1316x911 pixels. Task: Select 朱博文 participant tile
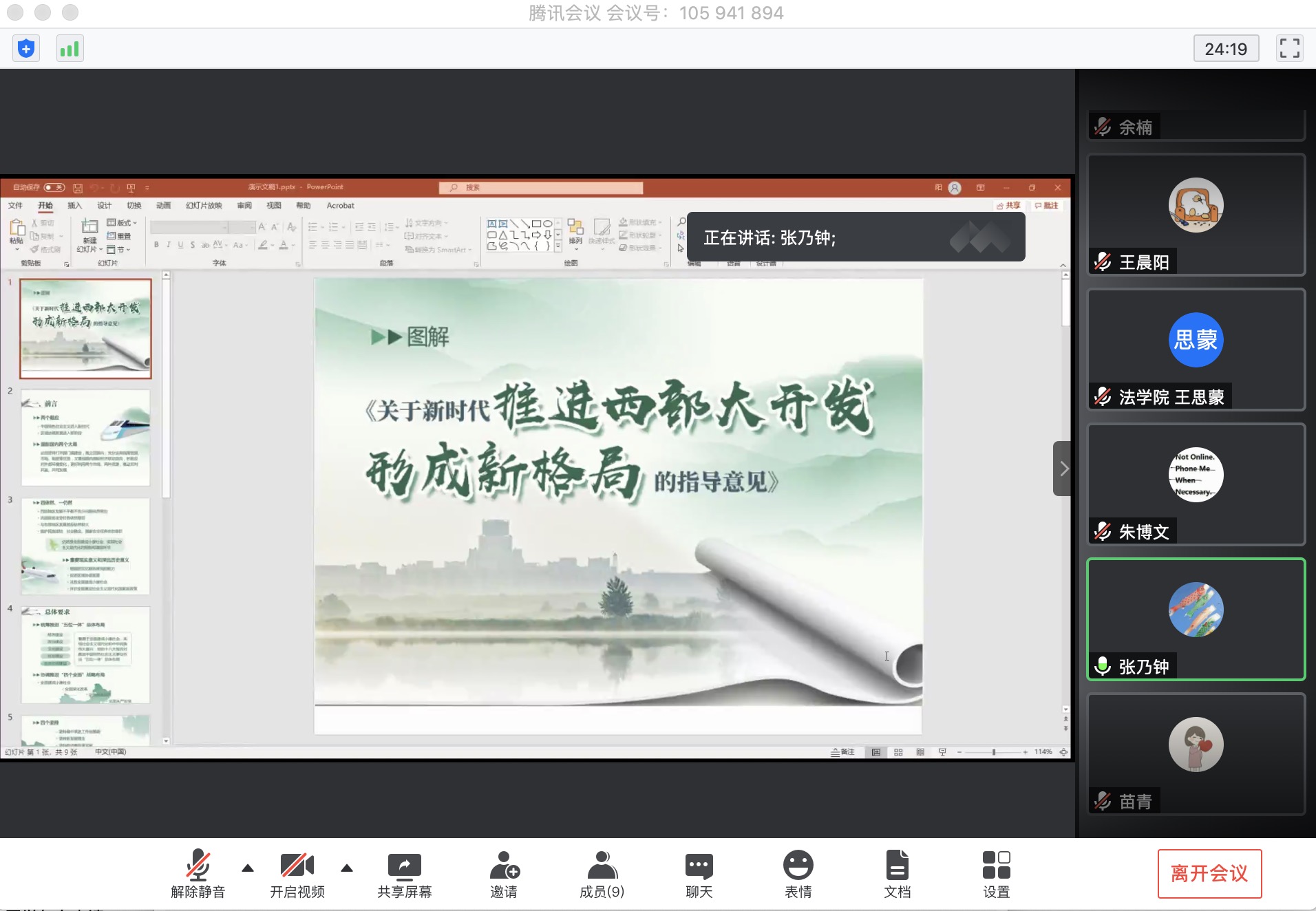[1196, 484]
